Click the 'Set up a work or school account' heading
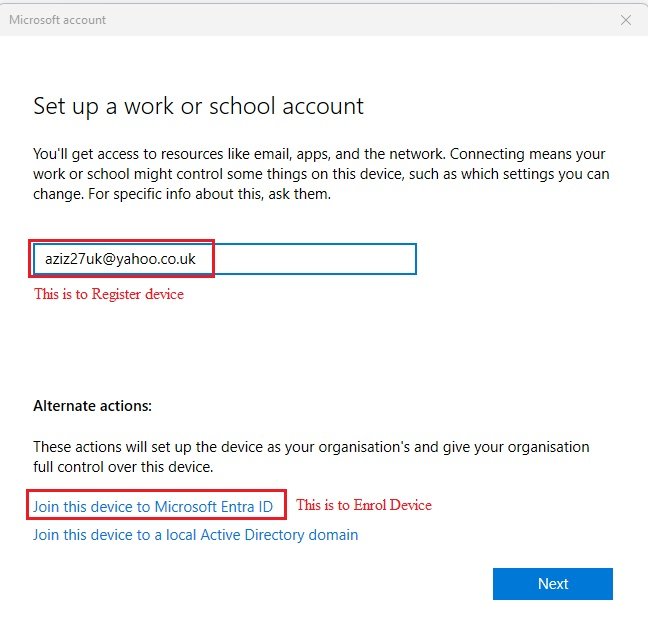Screen dimensions: 651x632 click(x=198, y=106)
